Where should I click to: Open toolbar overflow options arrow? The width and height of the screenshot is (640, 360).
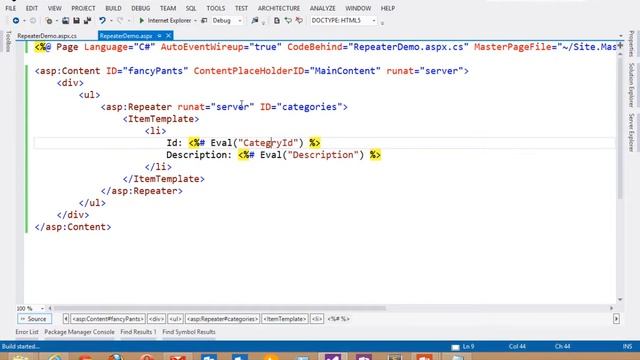[x=382, y=23]
